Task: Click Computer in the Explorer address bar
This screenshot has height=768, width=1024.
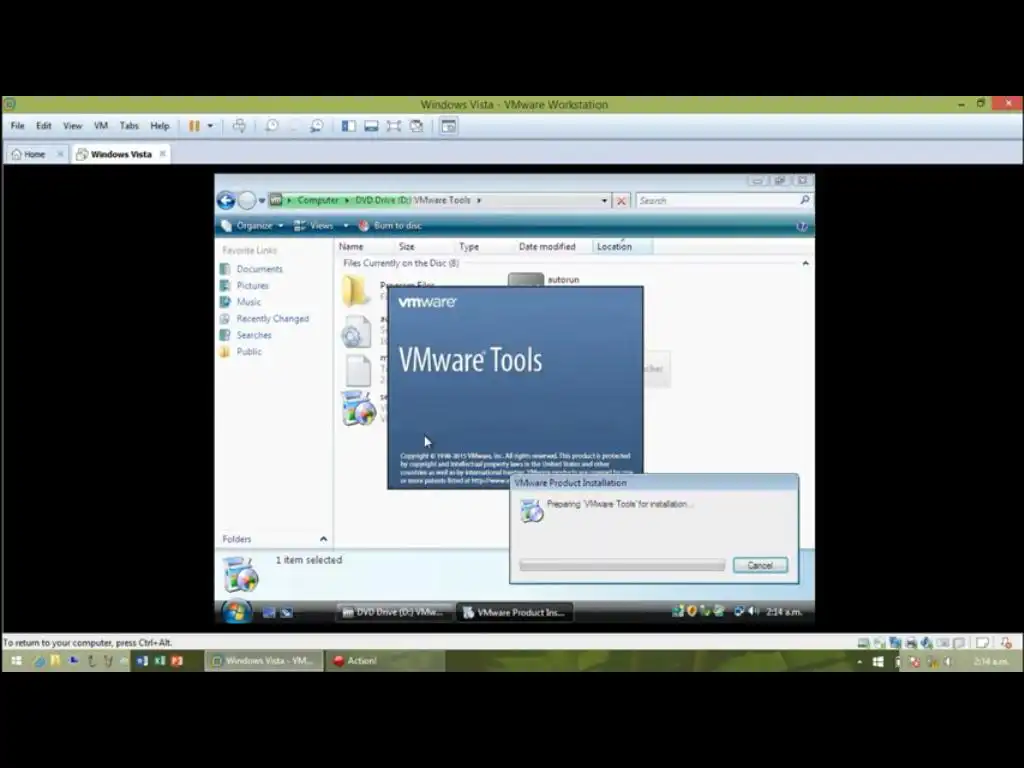Action: click(318, 200)
